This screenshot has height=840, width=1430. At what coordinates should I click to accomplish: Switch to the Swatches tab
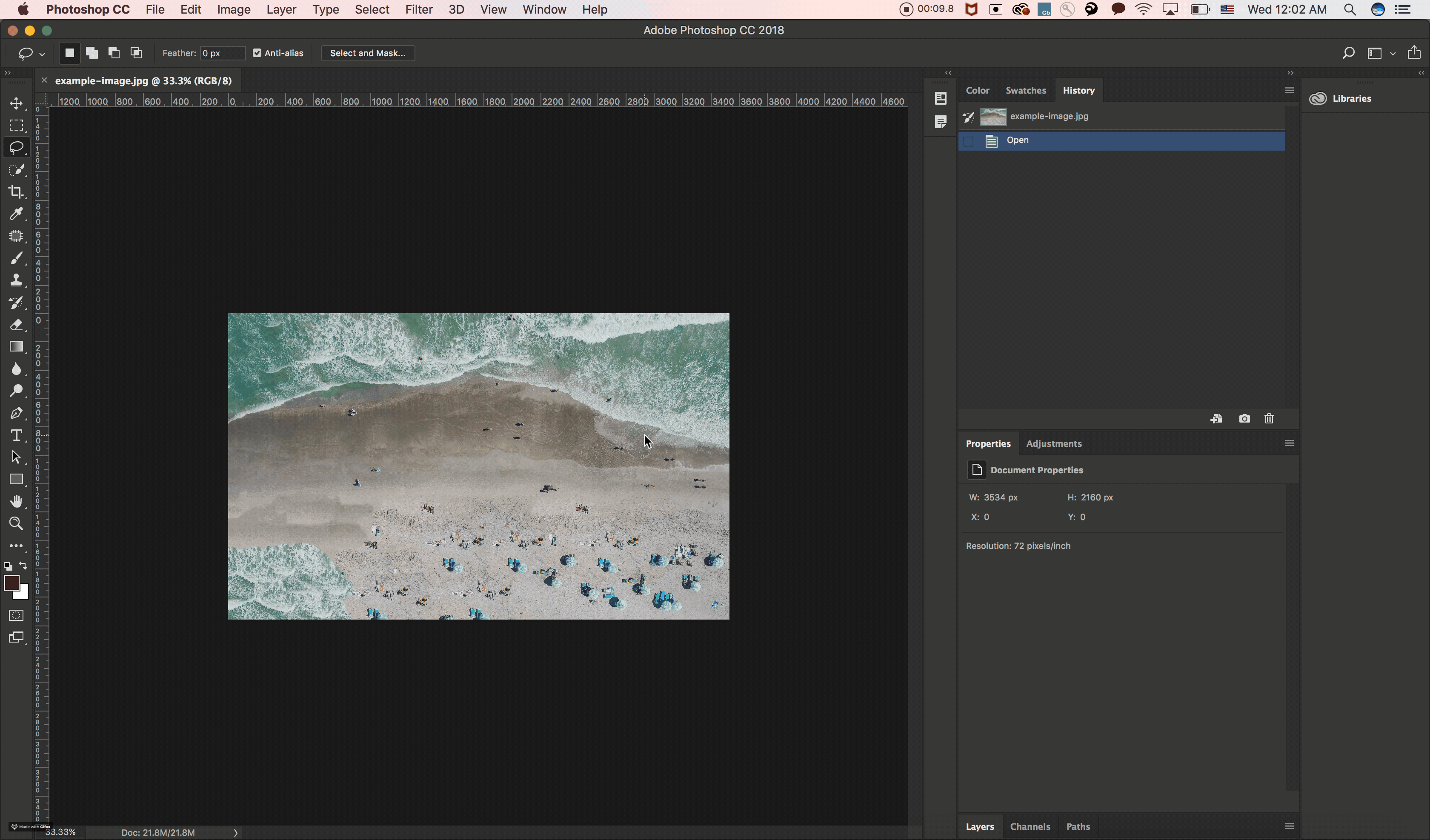tap(1025, 90)
